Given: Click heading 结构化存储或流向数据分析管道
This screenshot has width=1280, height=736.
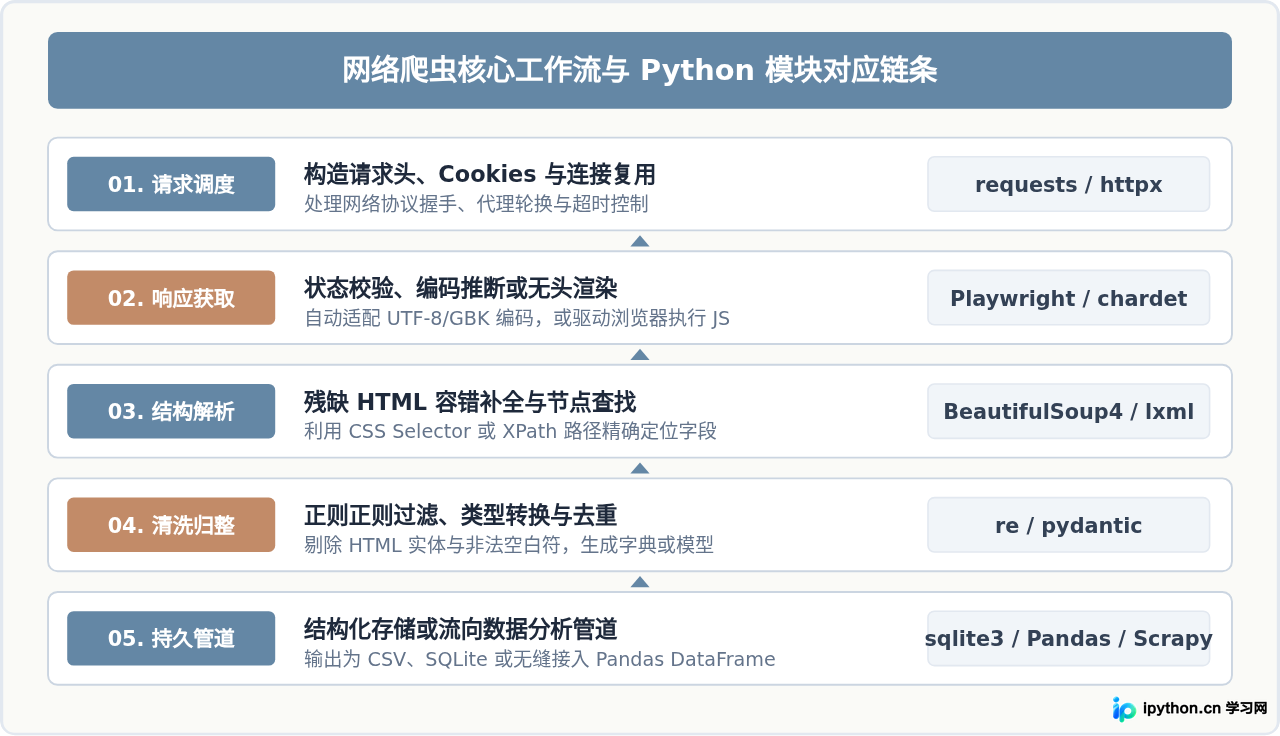Looking at the screenshot, I should [x=461, y=629].
